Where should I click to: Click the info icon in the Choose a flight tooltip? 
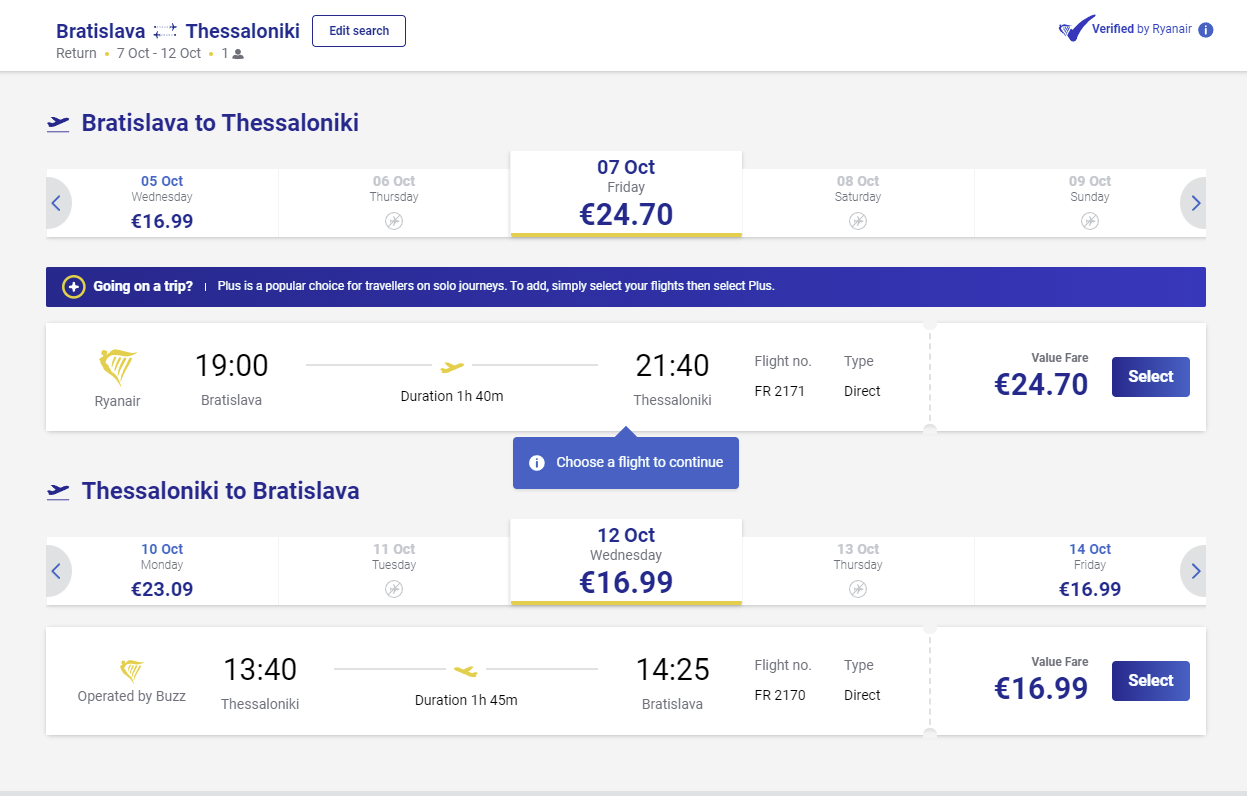pos(537,462)
